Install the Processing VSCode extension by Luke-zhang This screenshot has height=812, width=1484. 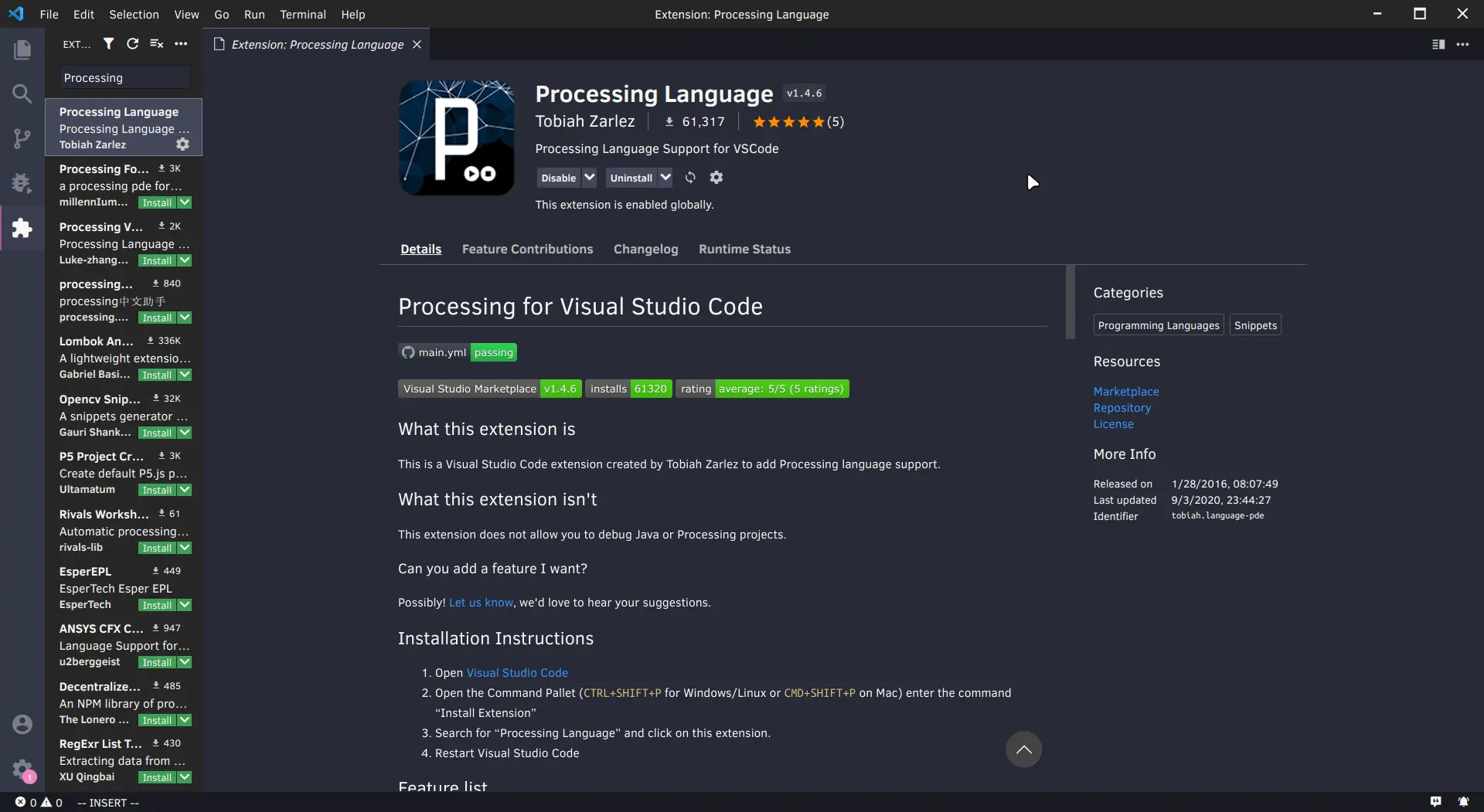coord(157,260)
